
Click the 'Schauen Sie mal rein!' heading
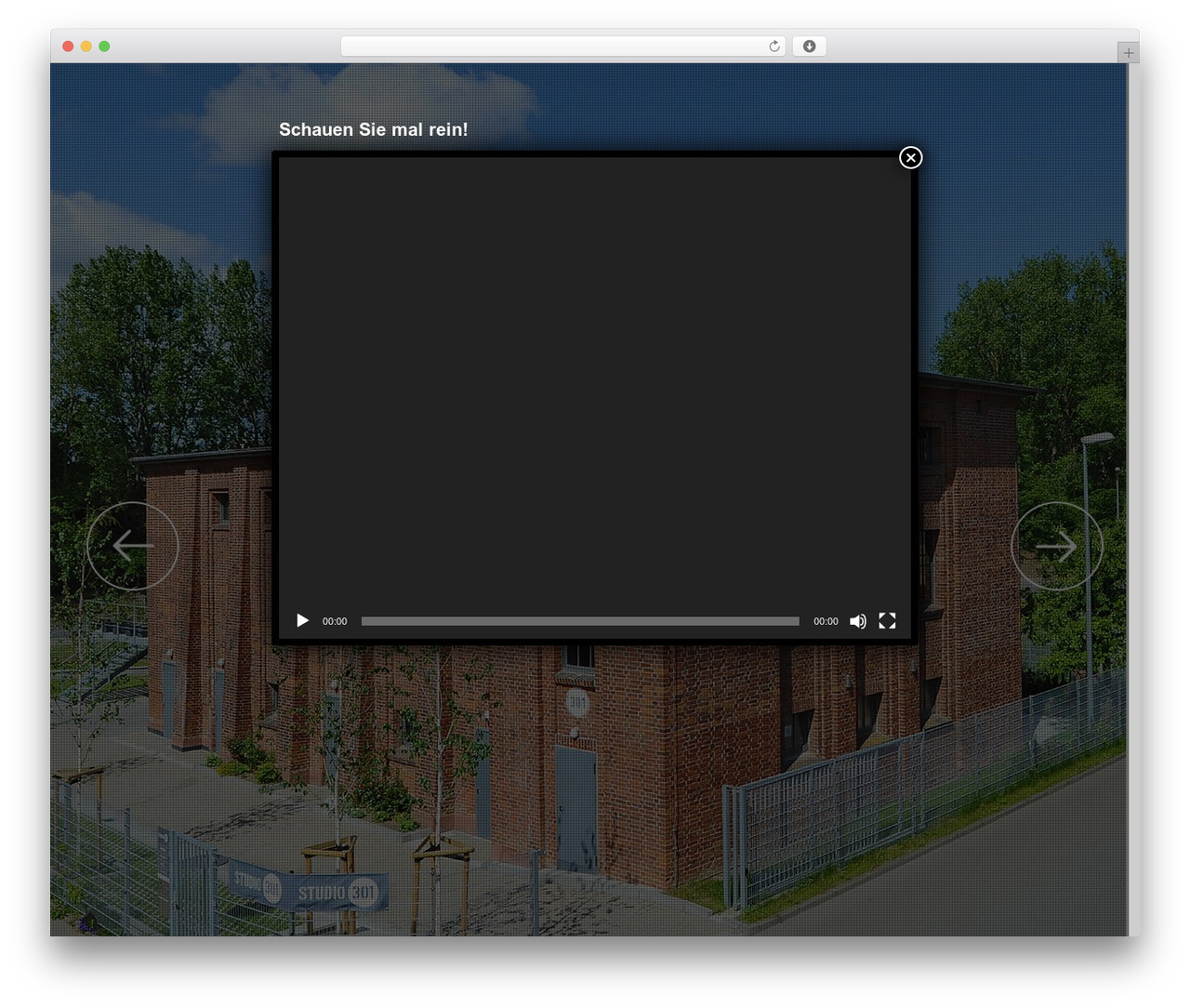[374, 129]
